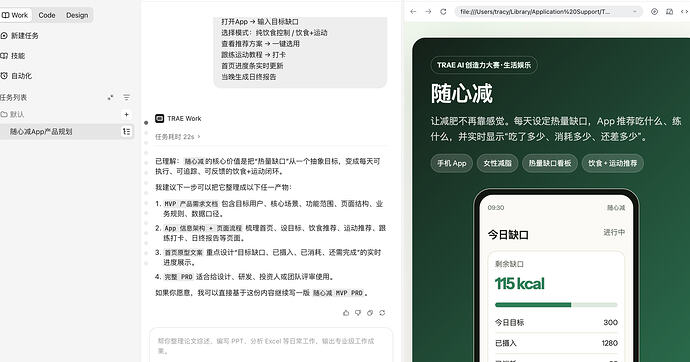Expand the 默认 folder group

click(x=12, y=114)
